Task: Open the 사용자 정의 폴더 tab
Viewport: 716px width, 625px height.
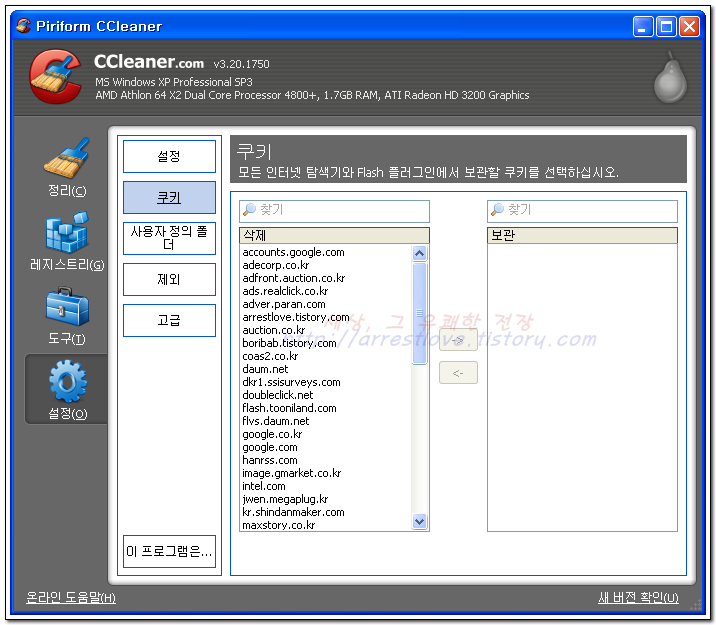Action: (x=169, y=238)
